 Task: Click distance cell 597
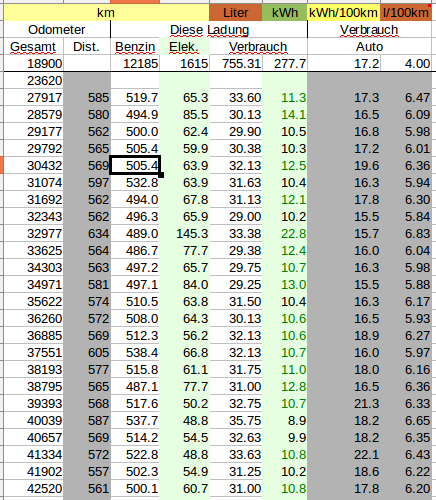pos(87,183)
